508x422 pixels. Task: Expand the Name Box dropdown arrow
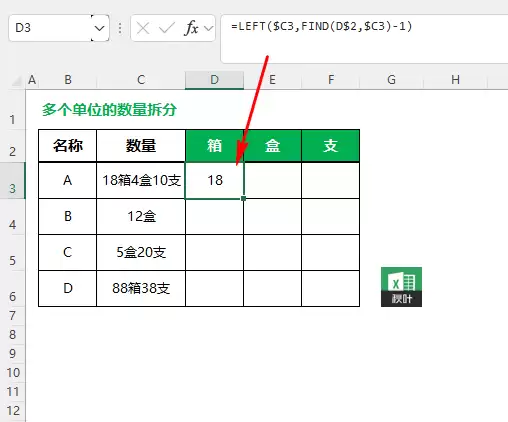99,28
